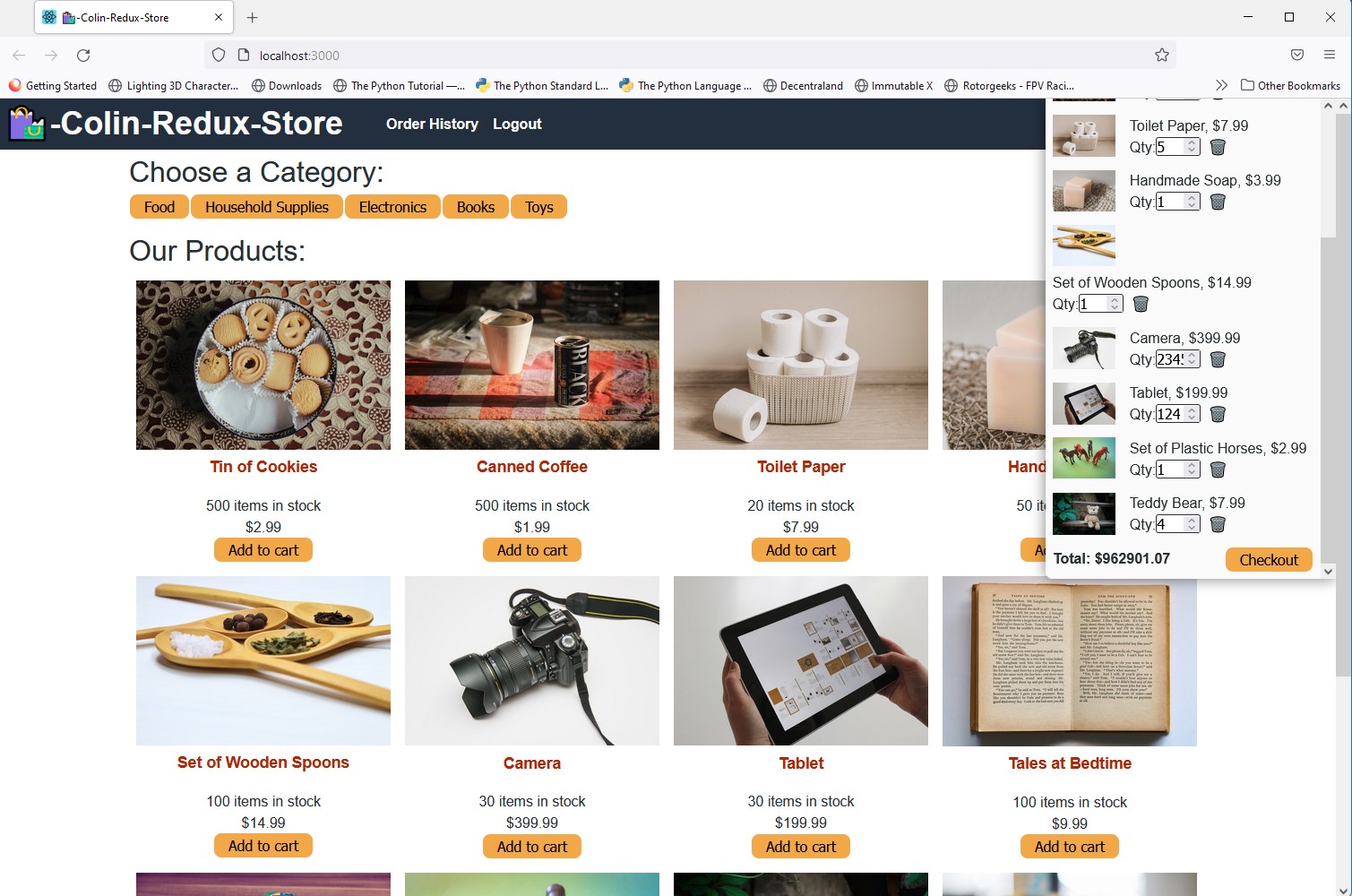Add Tin of Cookies to cart
Viewport: 1352px width, 896px height.
click(263, 550)
